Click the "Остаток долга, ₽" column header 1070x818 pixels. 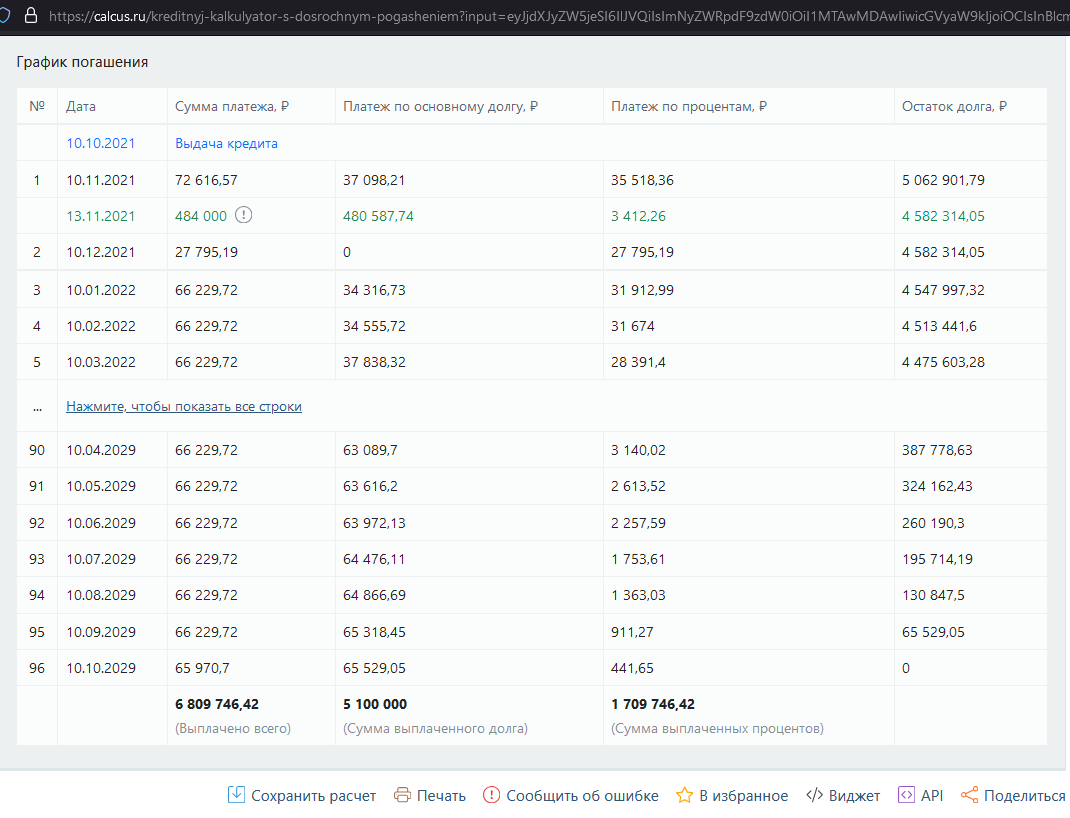(954, 106)
